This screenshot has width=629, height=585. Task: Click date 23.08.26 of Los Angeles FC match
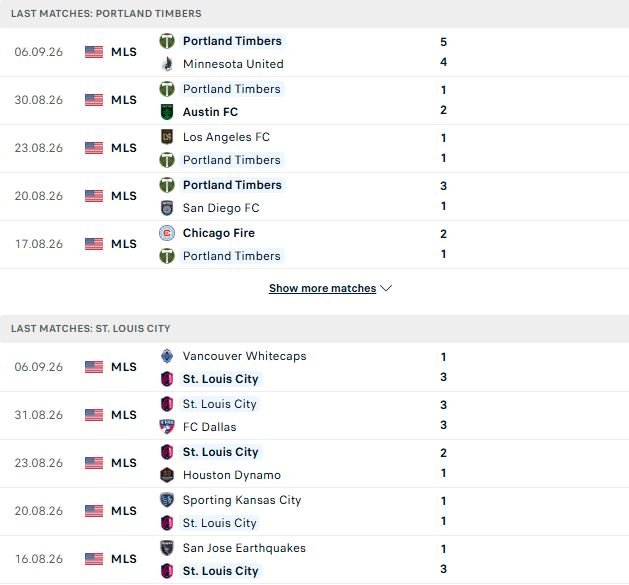pyautogui.click(x=39, y=148)
